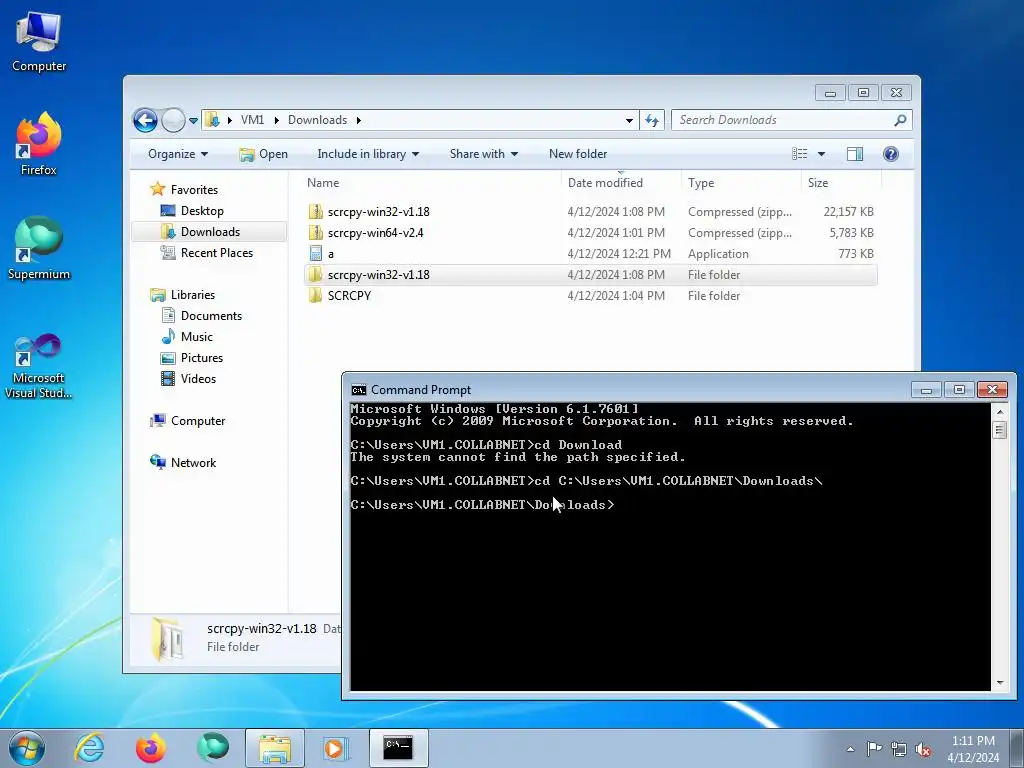Click the Command Prompt title bar icon
The height and width of the screenshot is (768, 1024).
359,390
